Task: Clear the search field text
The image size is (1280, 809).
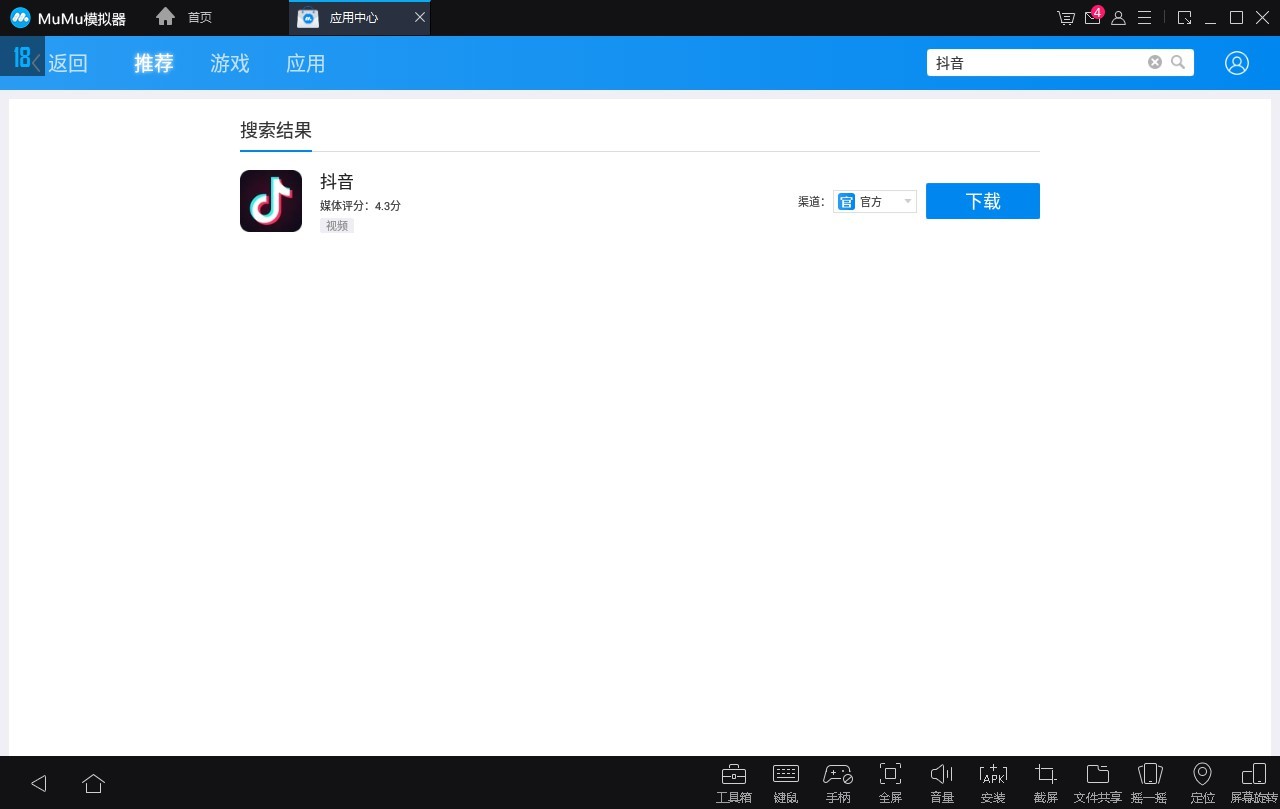Action: (x=1155, y=62)
